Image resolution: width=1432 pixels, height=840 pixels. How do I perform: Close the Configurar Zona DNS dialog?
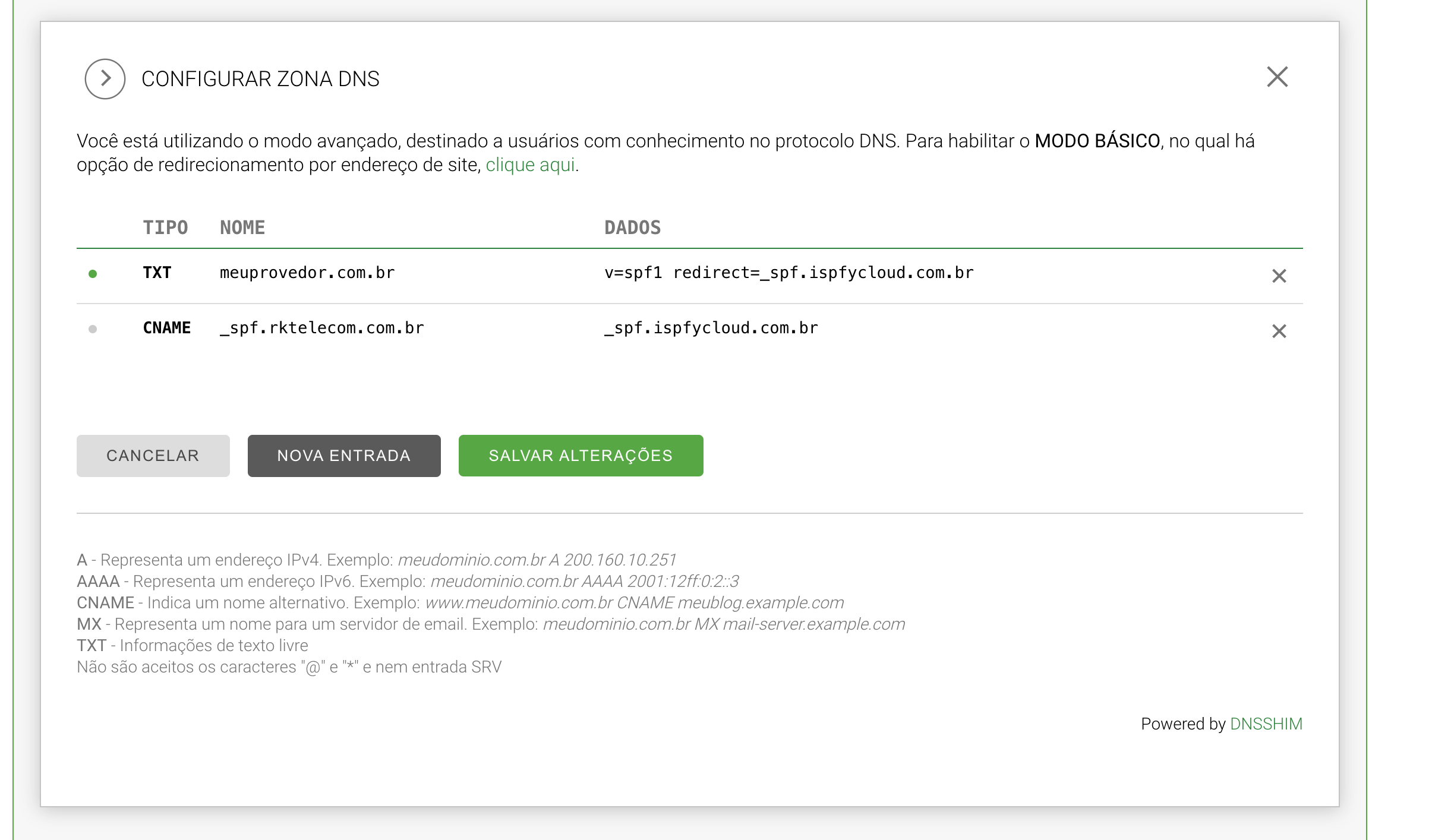[1277, 77]
